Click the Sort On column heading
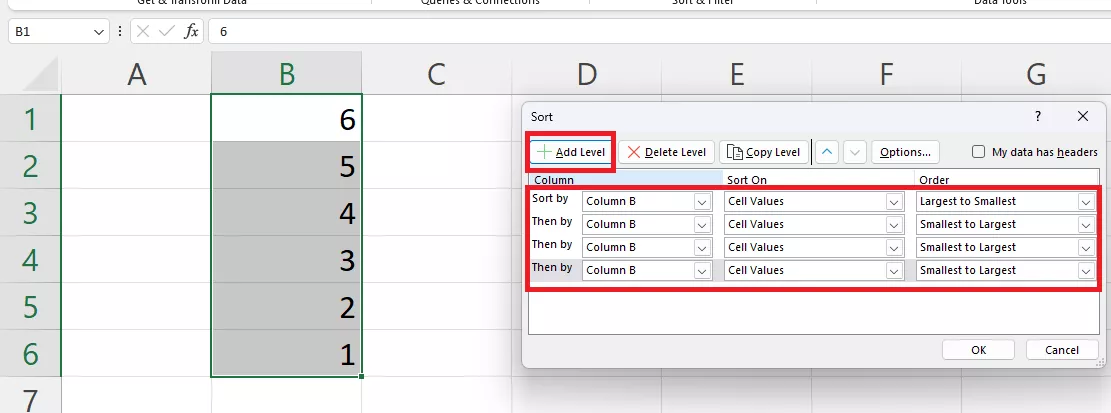1111x413 pixels. pos(747,180)
